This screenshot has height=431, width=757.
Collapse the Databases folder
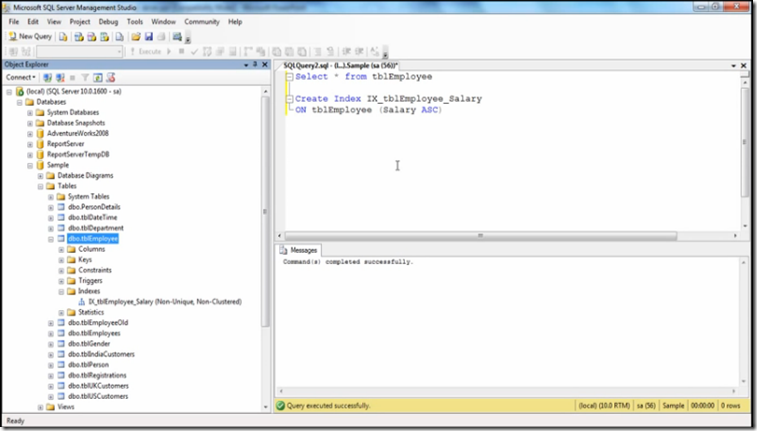click(20, 102)
